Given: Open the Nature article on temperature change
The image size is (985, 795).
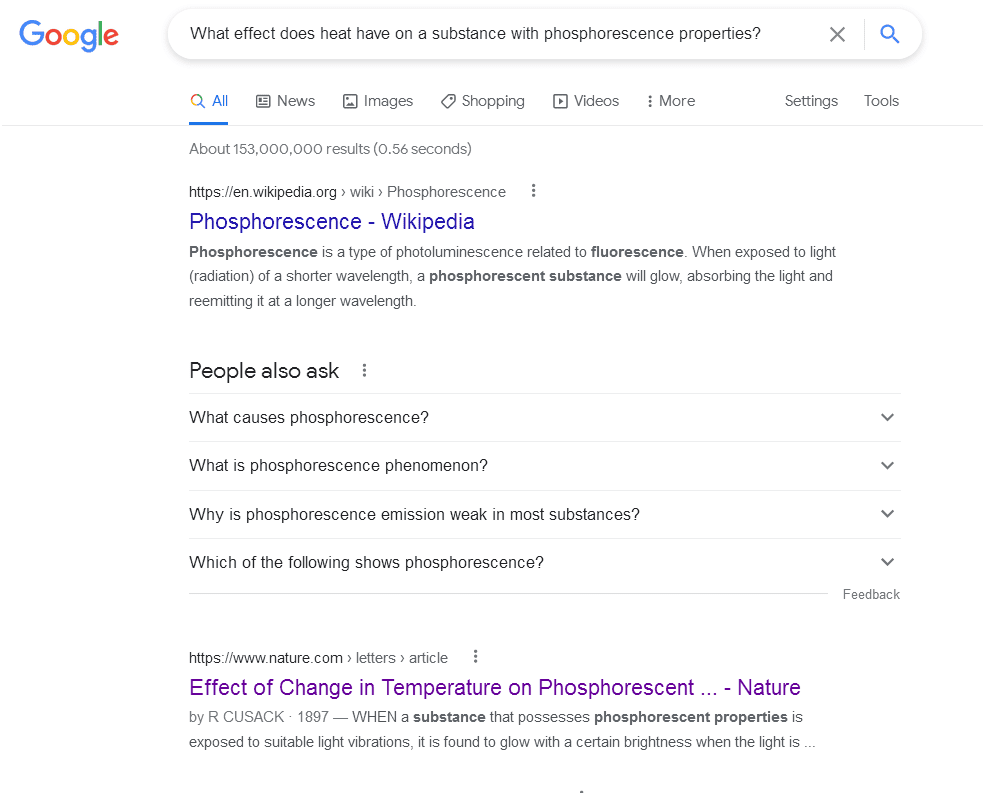Looking at the screenshot, I should point(494,688).
